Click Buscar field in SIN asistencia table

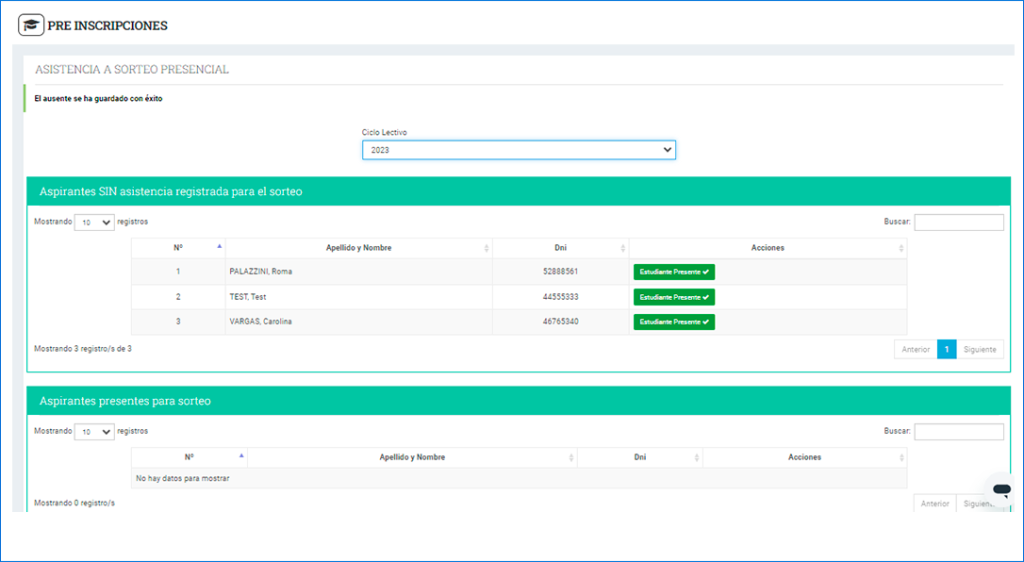(x=958, y=222)
